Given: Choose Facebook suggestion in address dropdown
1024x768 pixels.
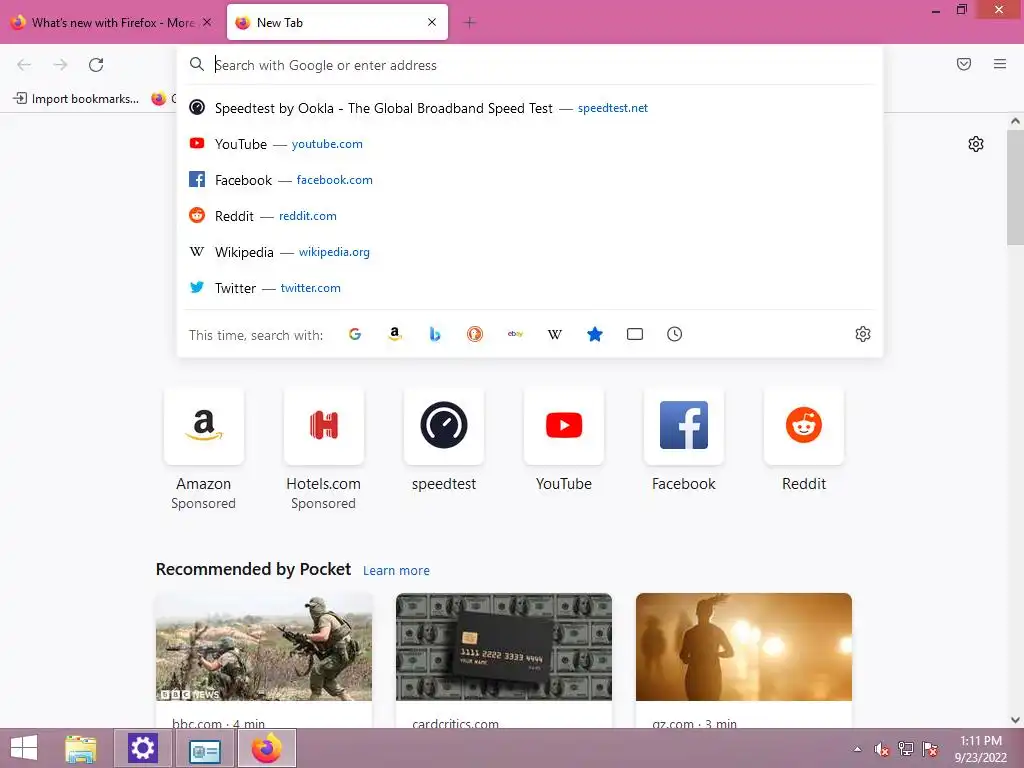Looking at the screenshot, I should click(530, 180).
